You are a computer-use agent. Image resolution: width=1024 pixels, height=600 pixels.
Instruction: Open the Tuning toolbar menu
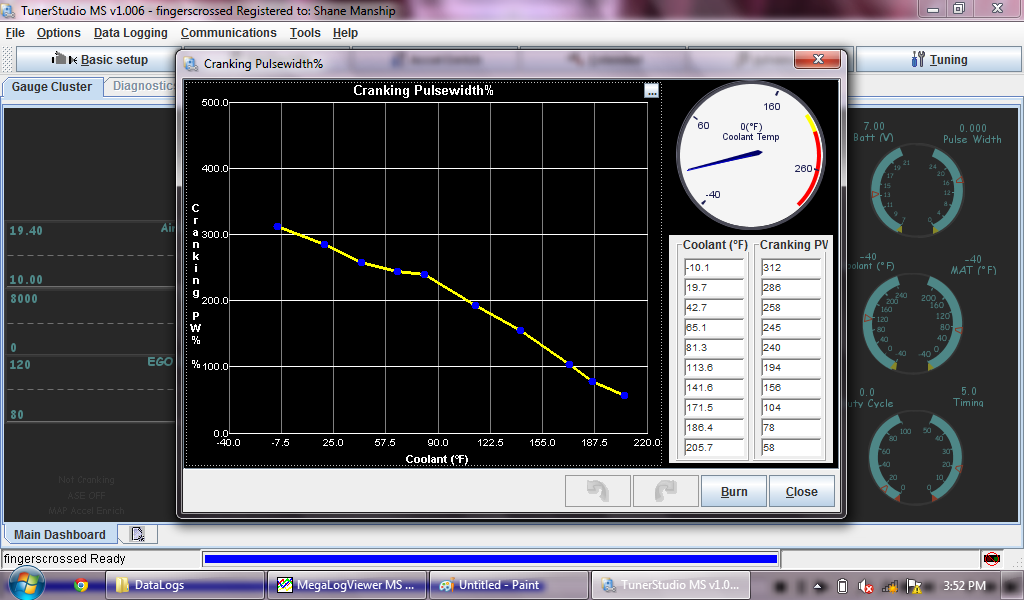coord(938,60)
